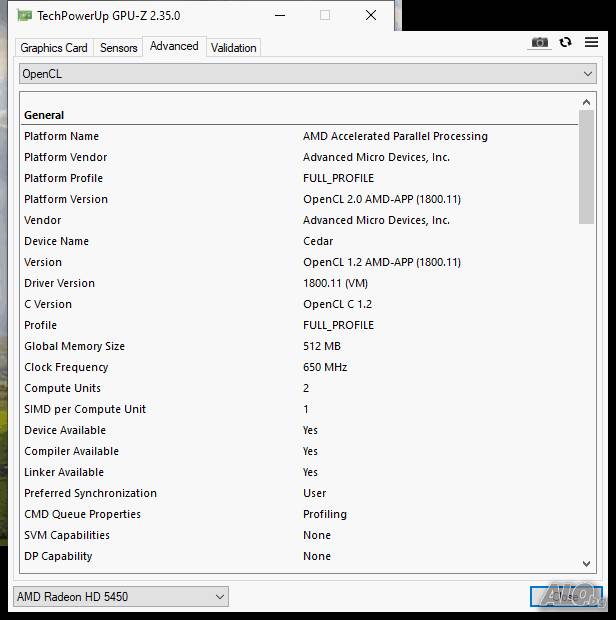Select the DP Capability label

click(58, 556)
